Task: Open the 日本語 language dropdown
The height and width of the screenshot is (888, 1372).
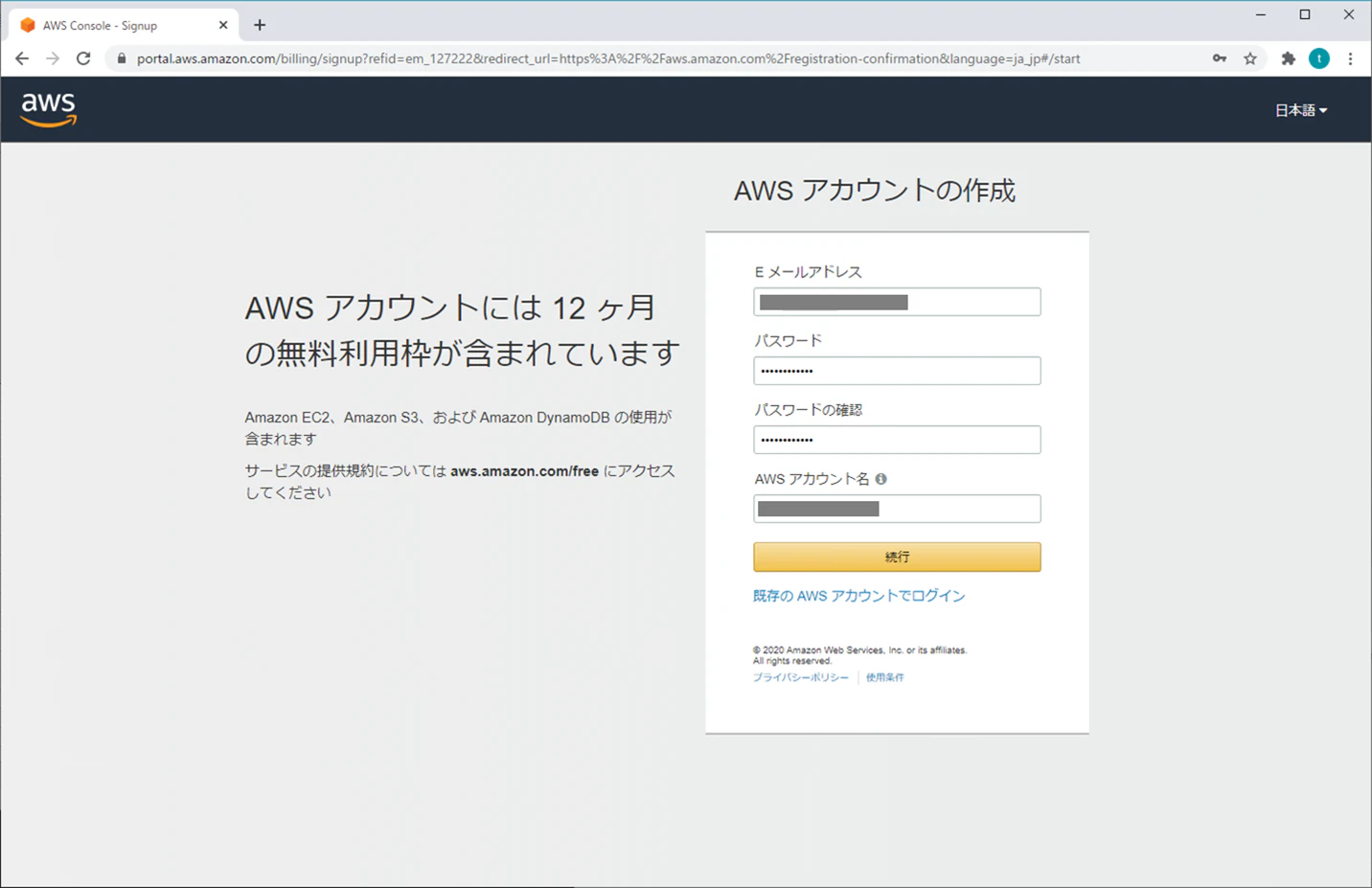Action: 1300,110
